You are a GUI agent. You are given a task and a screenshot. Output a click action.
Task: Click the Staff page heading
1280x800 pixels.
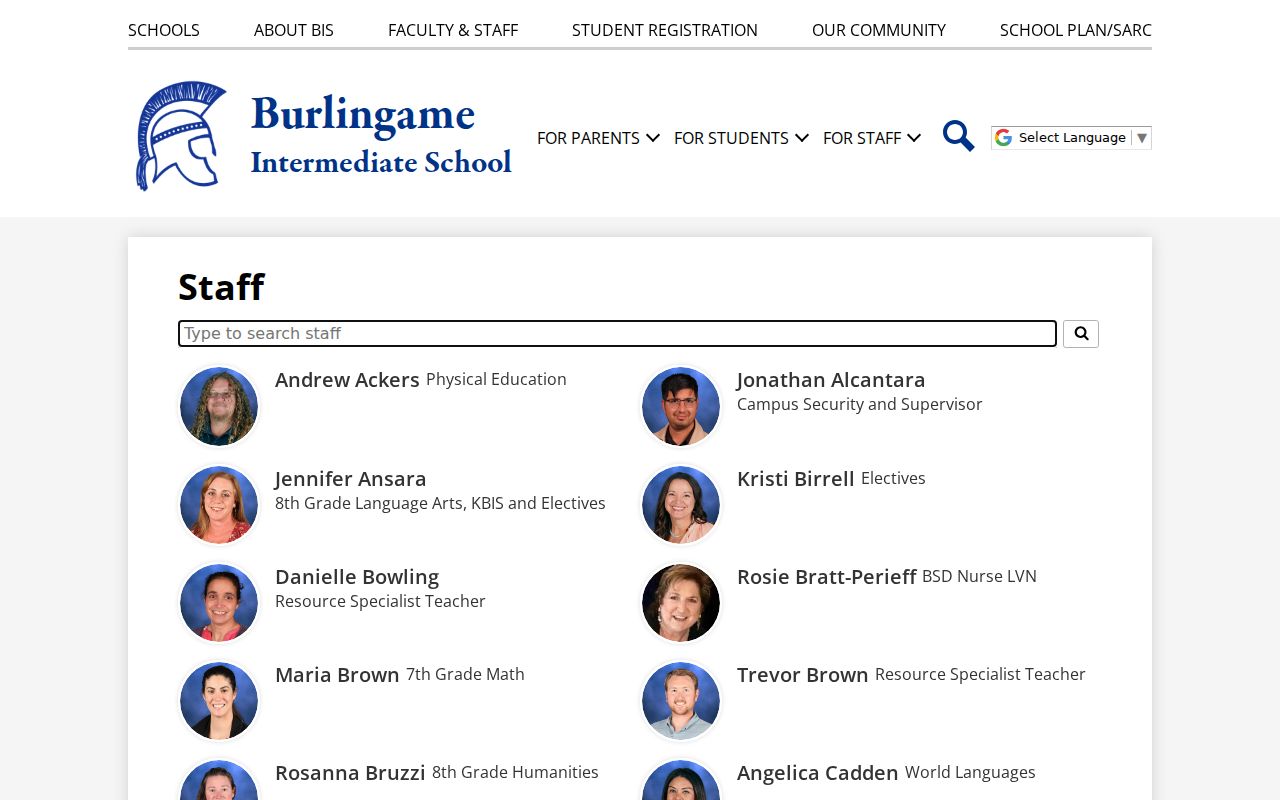(221, 287)
